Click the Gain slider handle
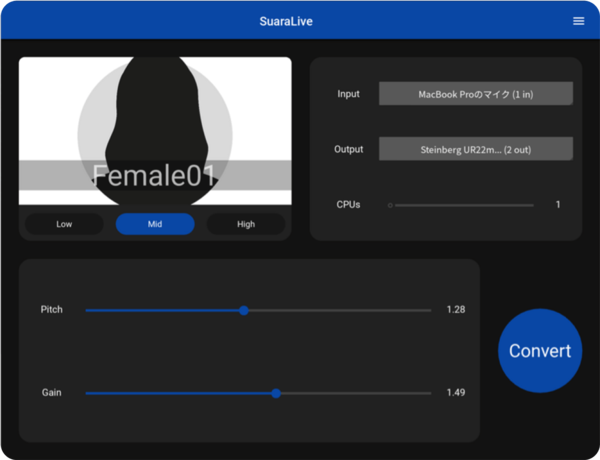600x460 pixels. 276,393
